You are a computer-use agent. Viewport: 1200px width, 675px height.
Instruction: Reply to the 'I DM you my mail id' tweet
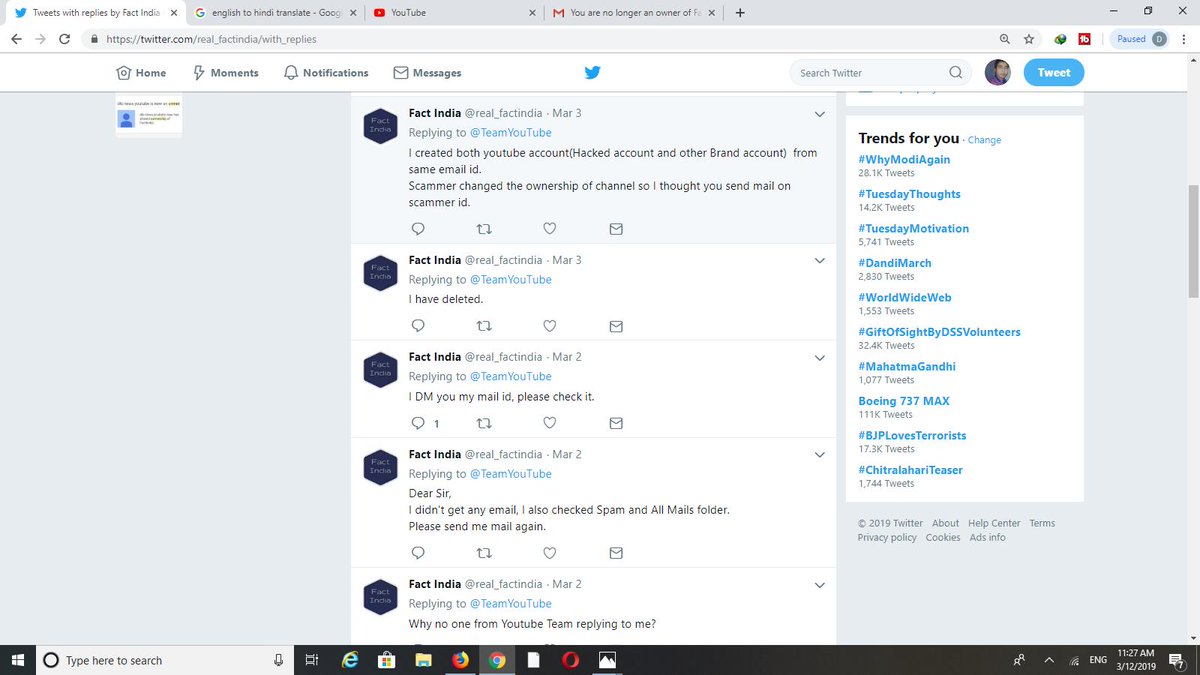419,423
